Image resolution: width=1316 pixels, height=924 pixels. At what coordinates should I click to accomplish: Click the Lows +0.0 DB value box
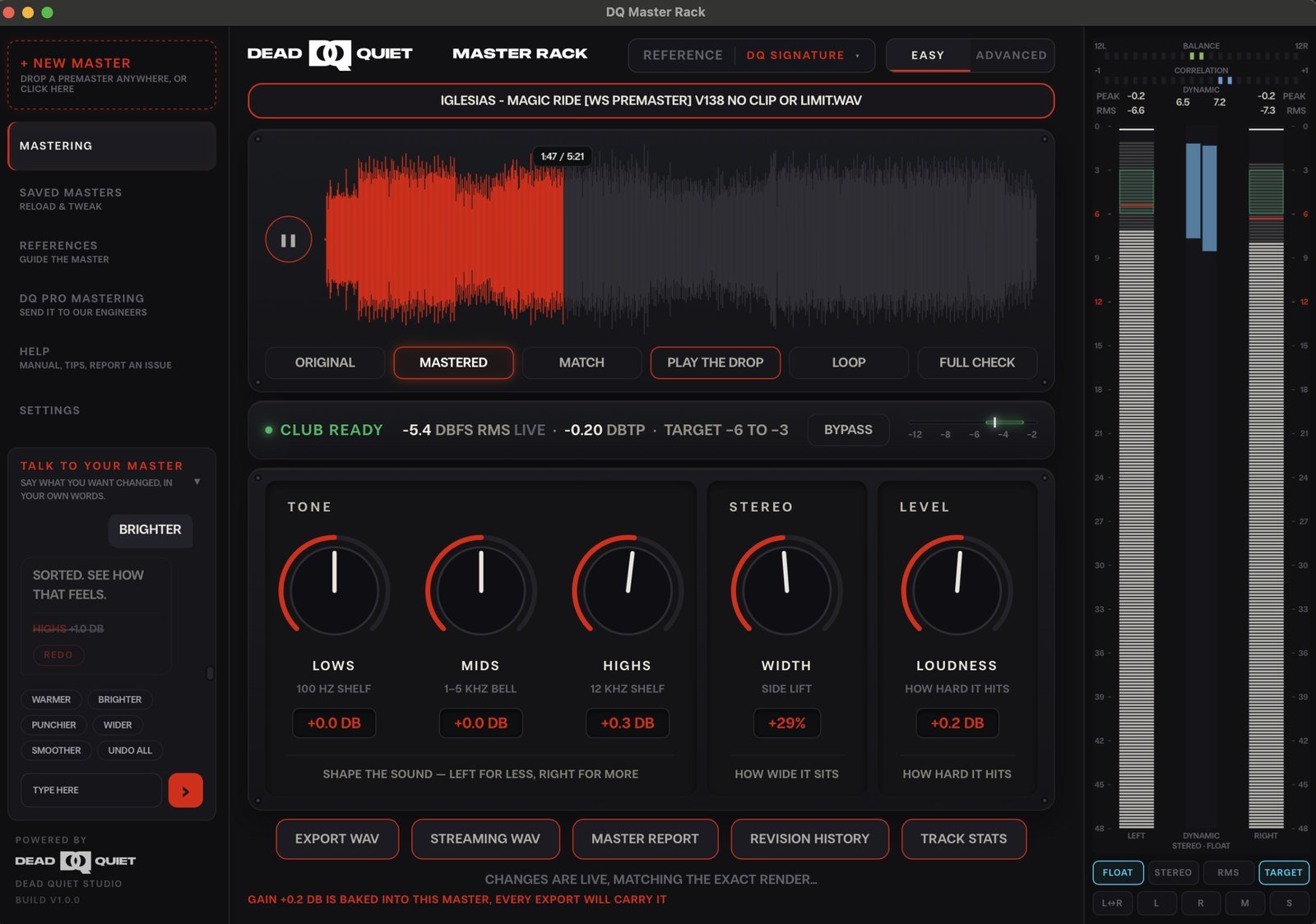(334, 723)
